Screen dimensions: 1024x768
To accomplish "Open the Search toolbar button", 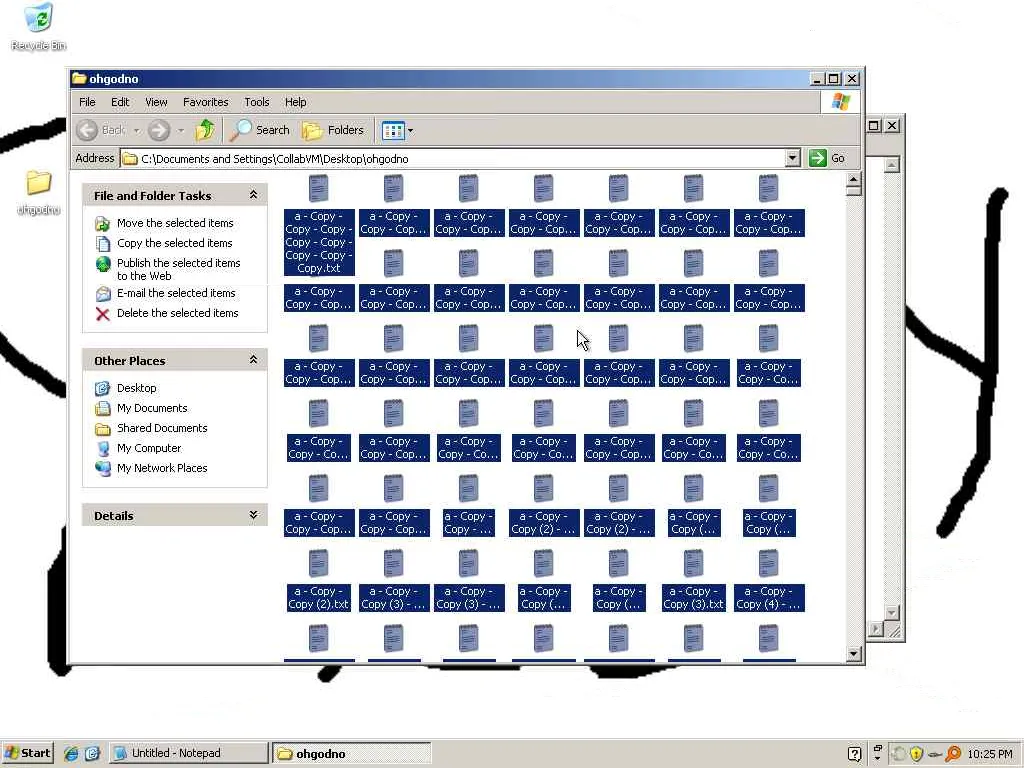I will 259,130.
